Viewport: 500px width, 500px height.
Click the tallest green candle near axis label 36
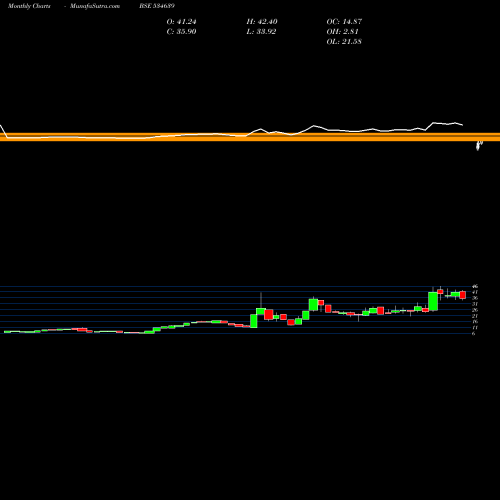[433, 301]
